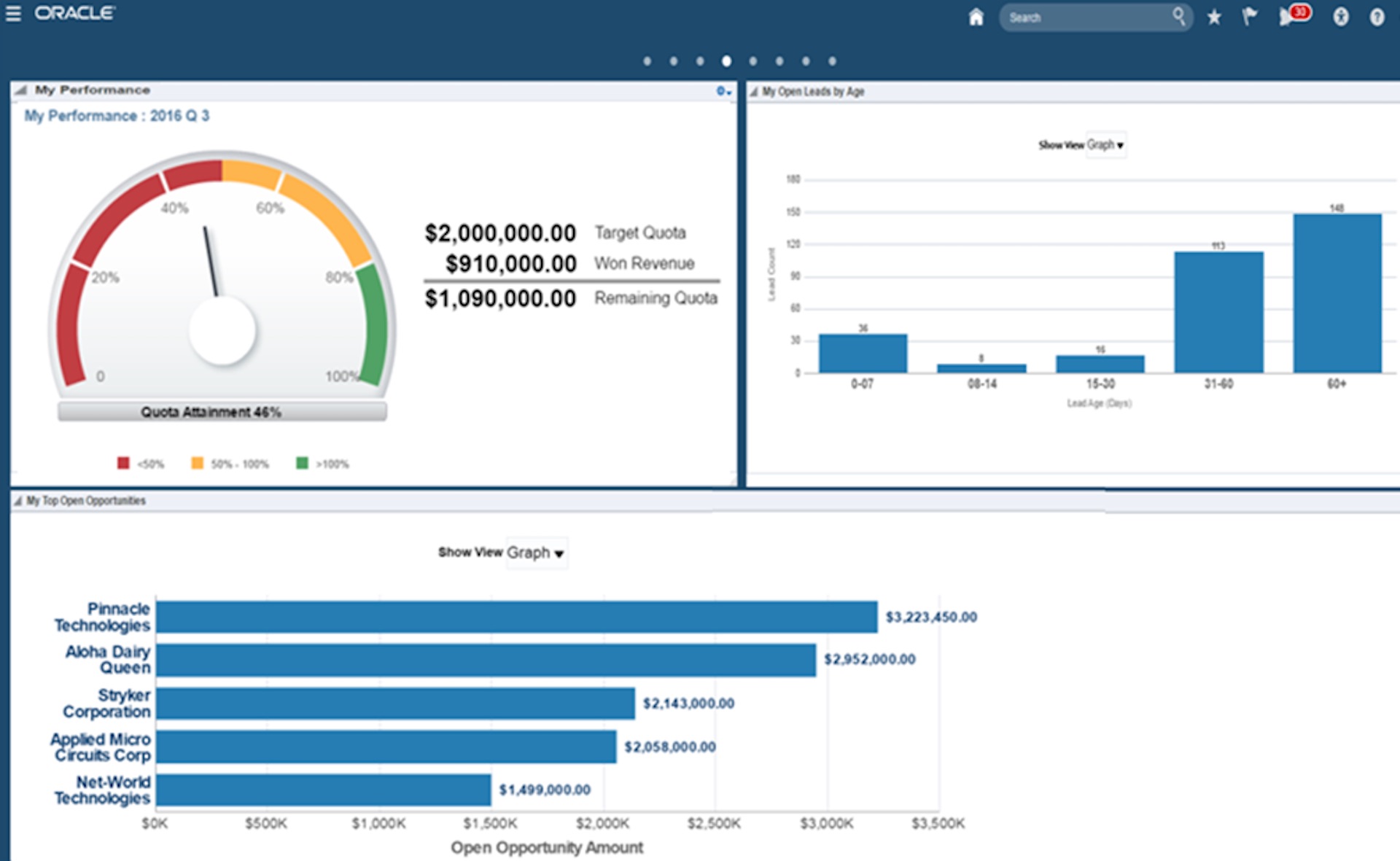This screenshot has height=861, width=1400.
Task: Select the third page indicator dot
Action: click(700, 61)
